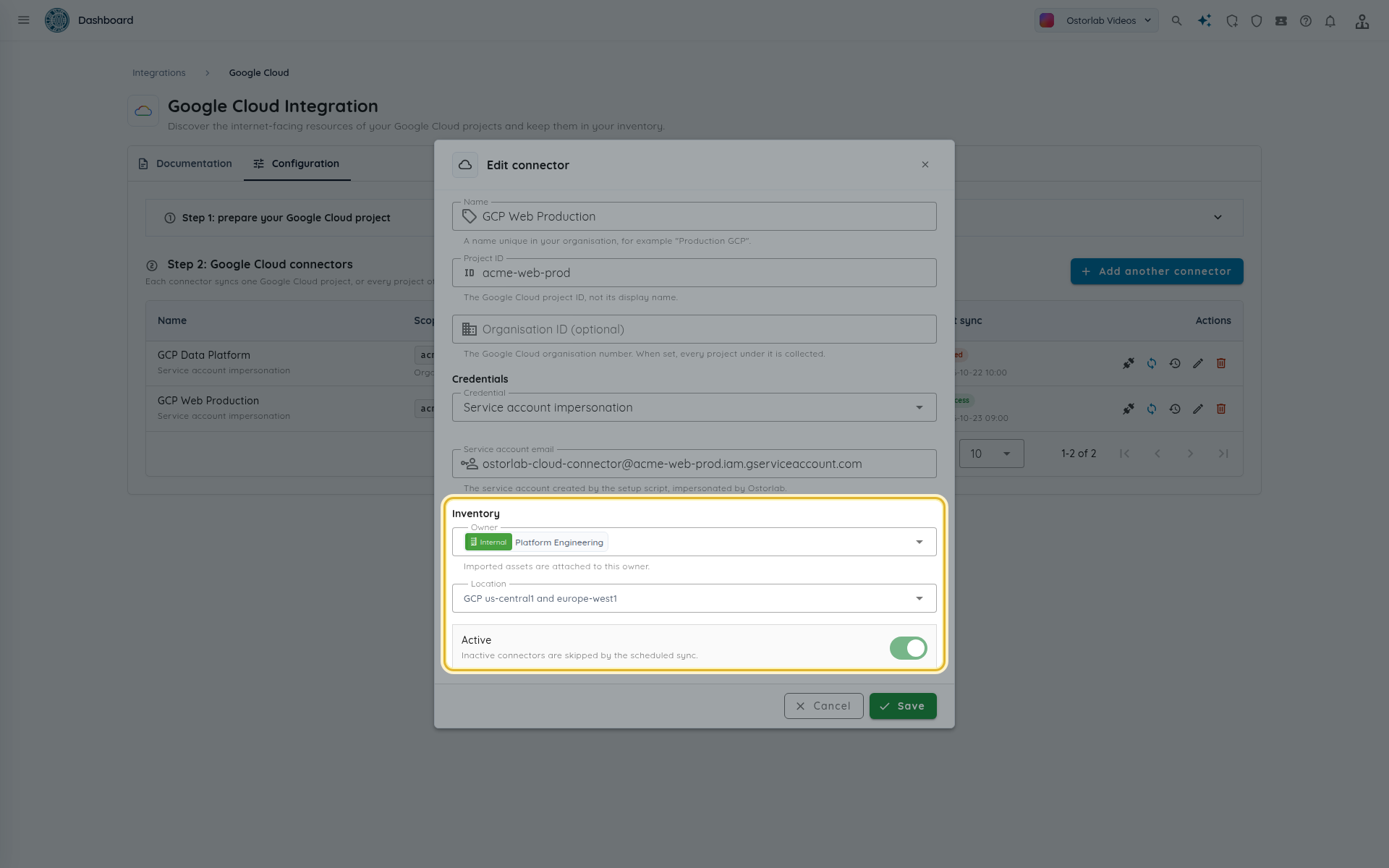View sync history for GCP Data Platform
Screen dimensions: 1389x868
[x=1175, y=363]
